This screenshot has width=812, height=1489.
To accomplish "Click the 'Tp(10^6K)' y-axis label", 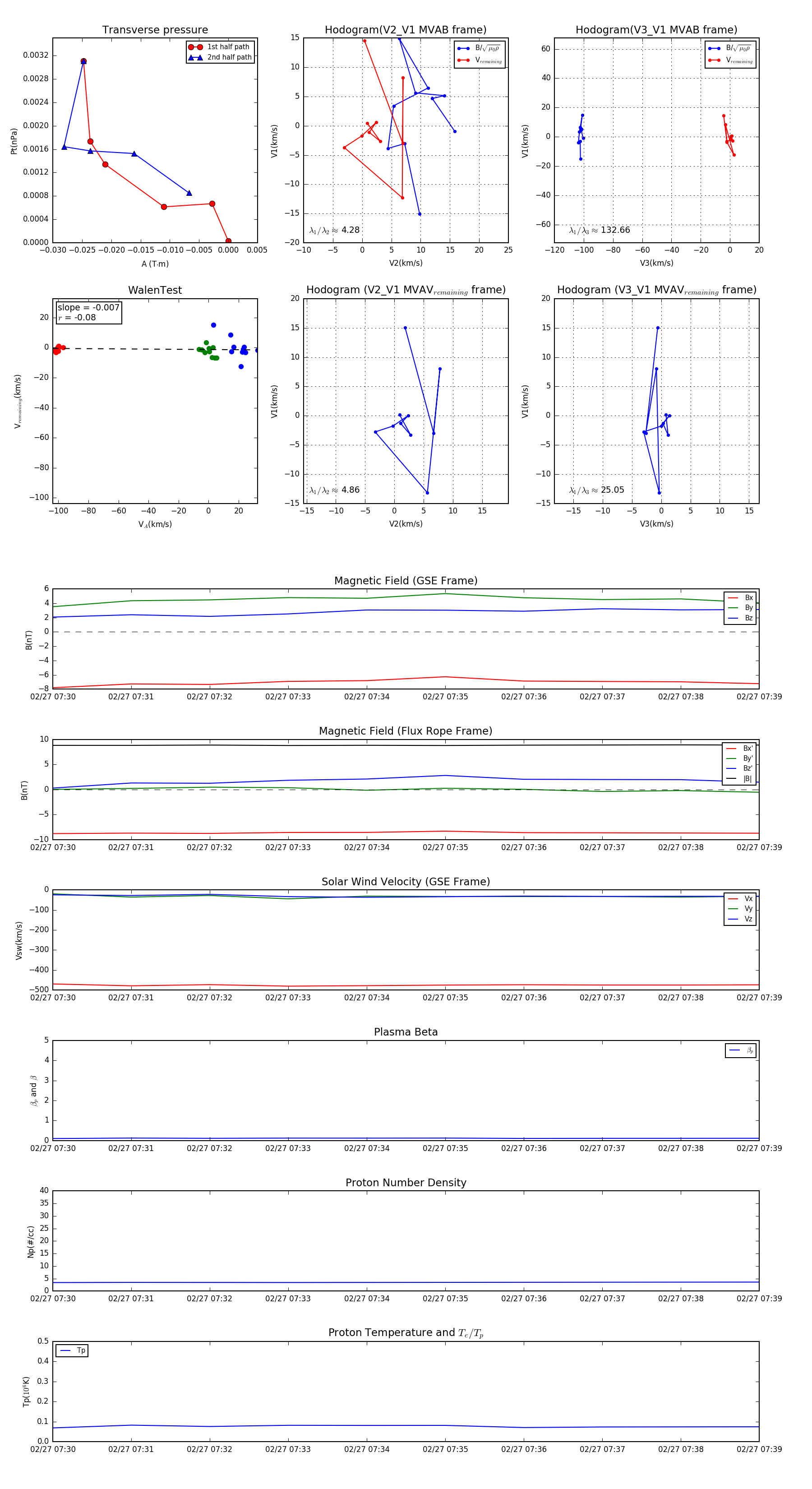I will pos(26,1392).
